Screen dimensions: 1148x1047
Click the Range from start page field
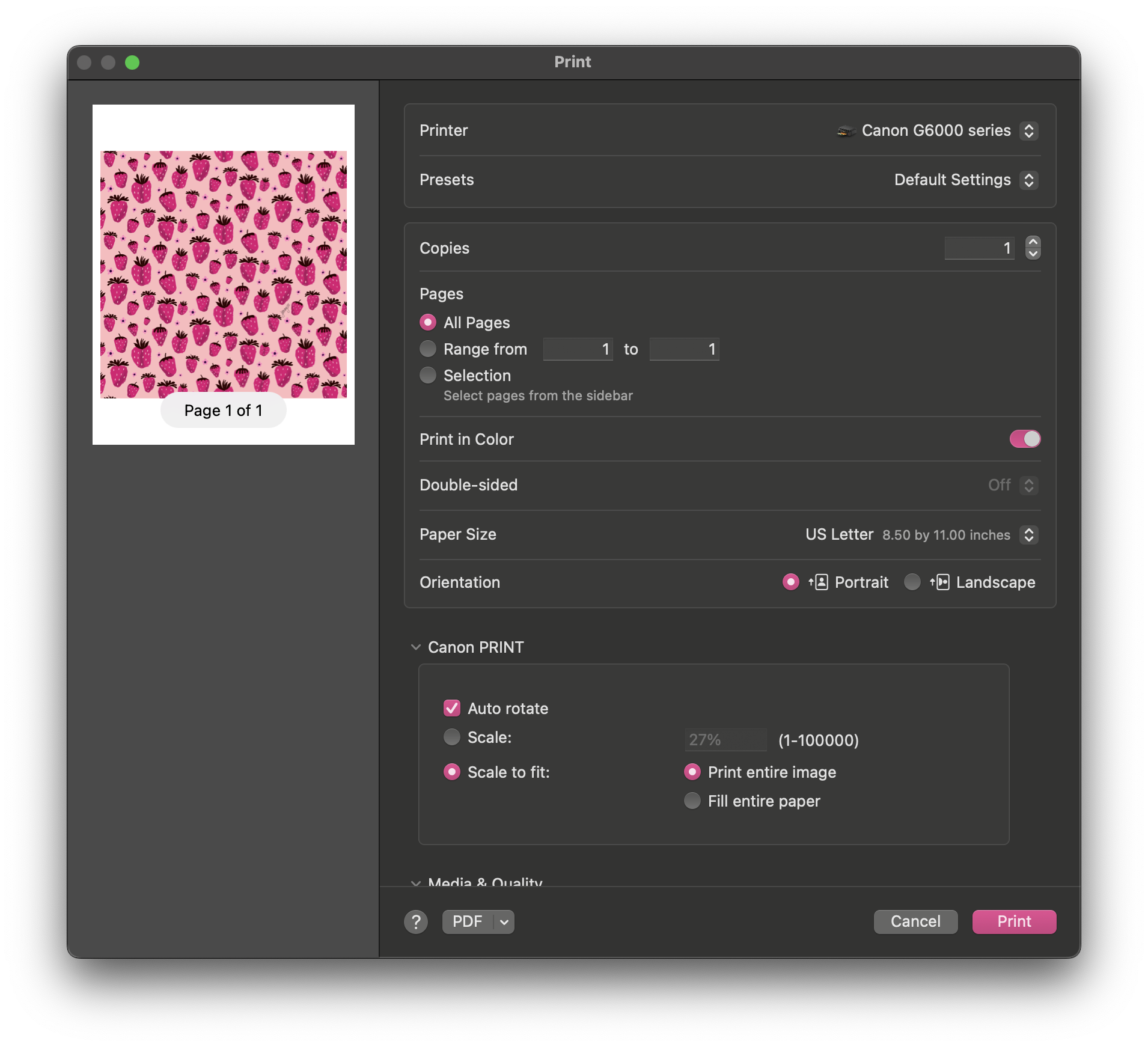point(578,349)
